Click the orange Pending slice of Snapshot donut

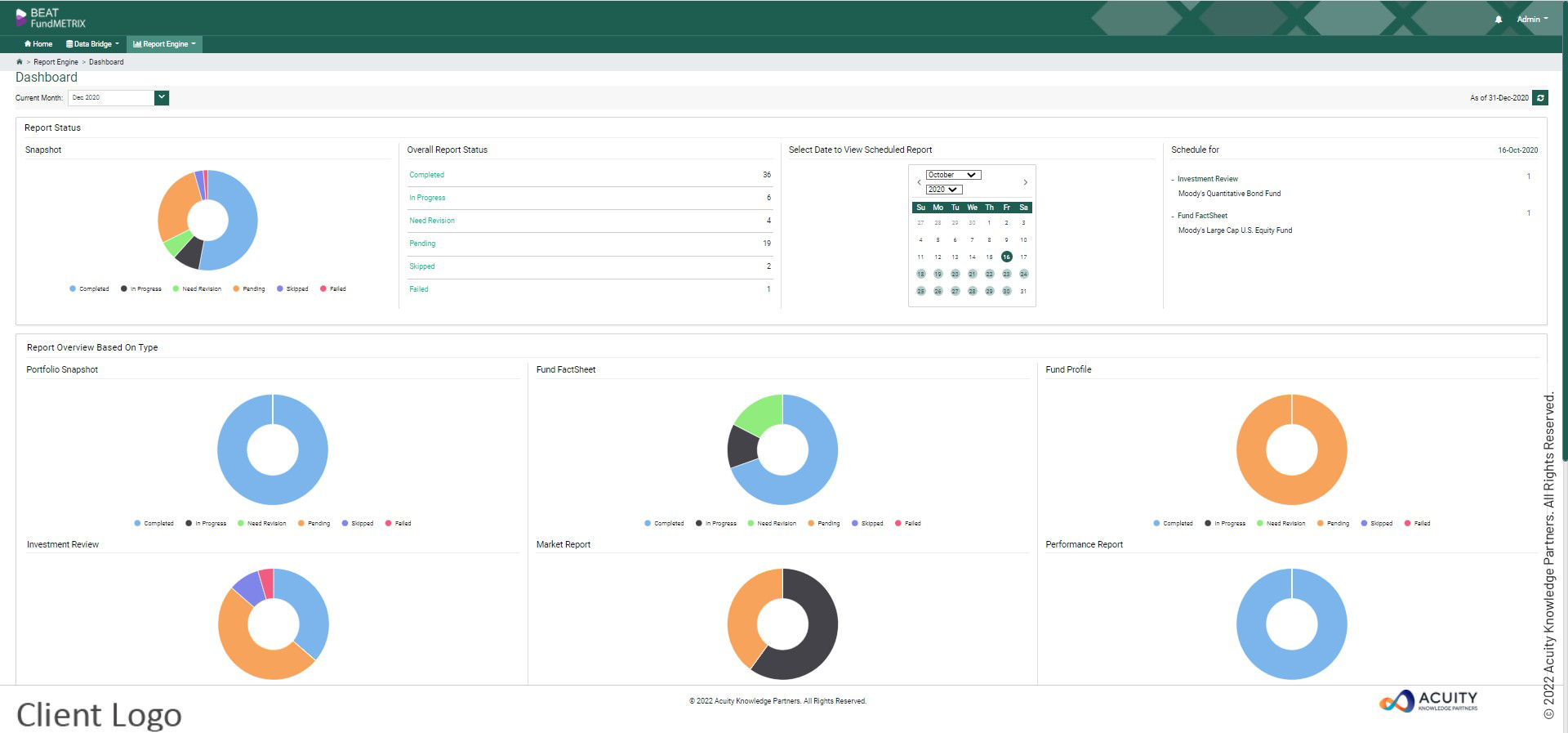pos(173,206)
